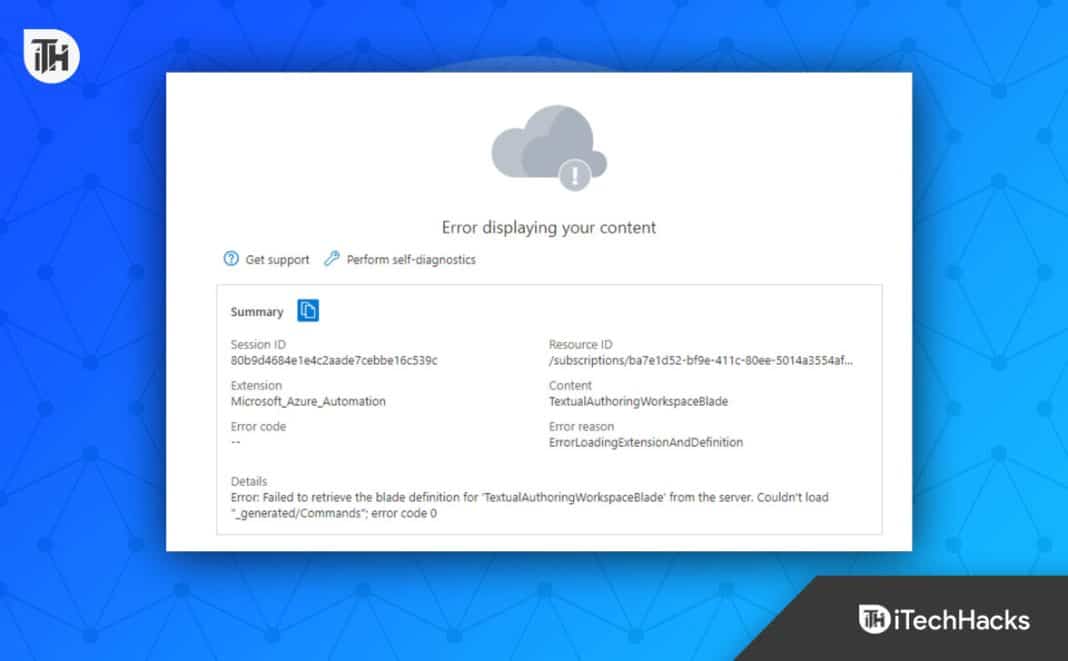Open the Get support link
Image resolution: width=1068 pixels, height=661 pixels.
[x=277, y=260]
